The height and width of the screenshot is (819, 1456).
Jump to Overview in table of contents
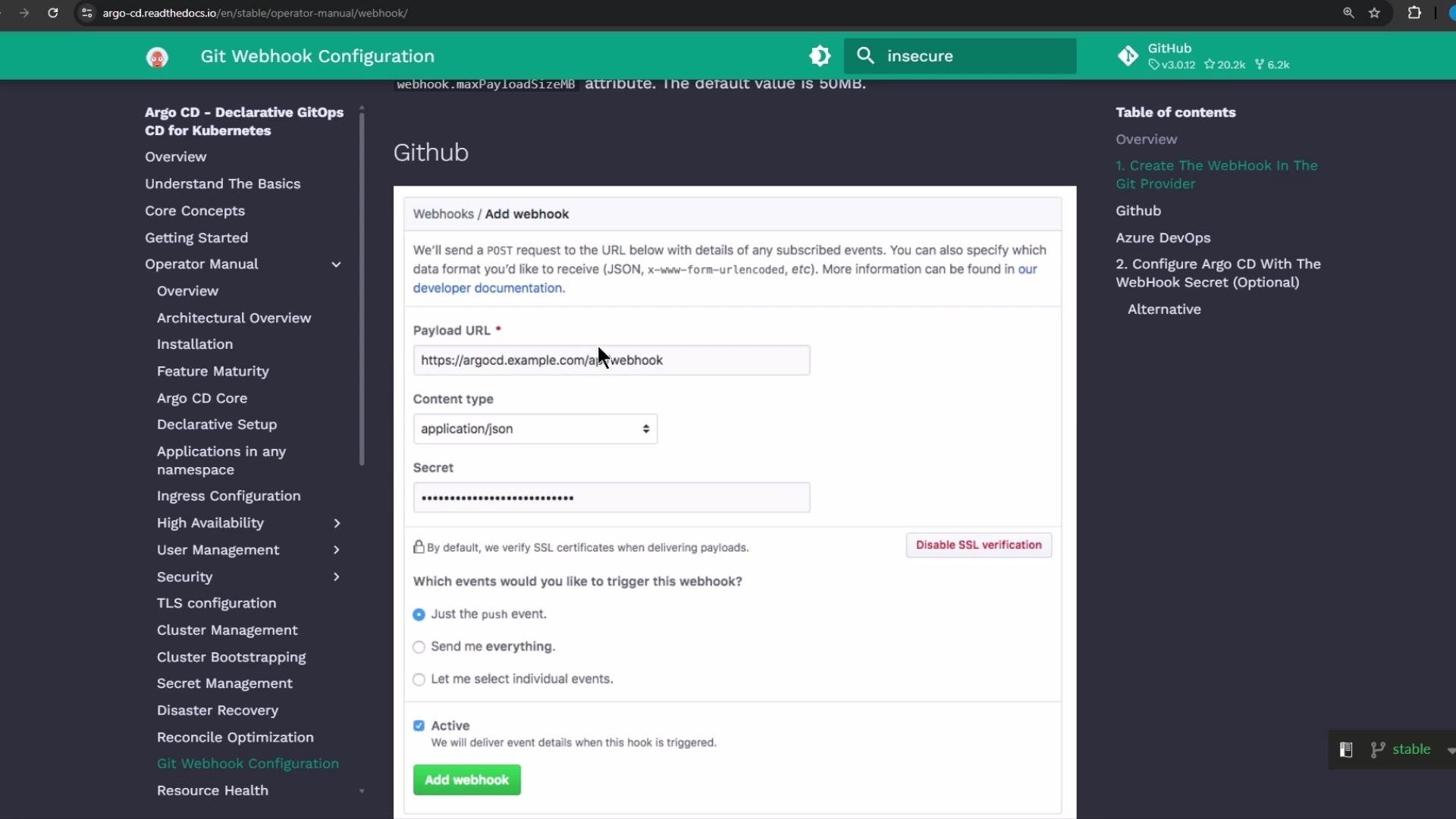coord(1146,140)
